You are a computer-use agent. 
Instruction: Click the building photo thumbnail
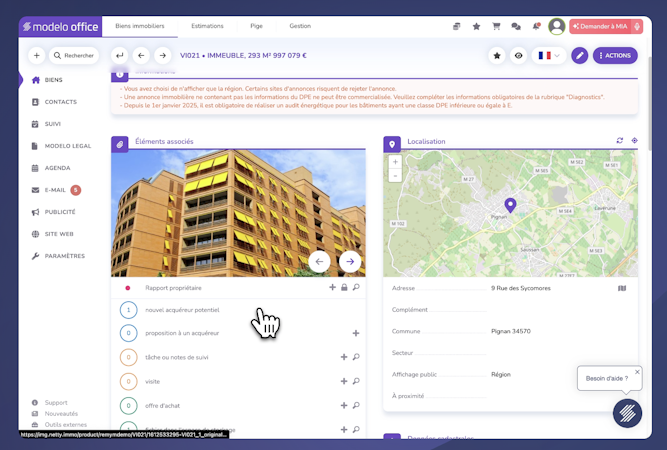pos(238,213)
